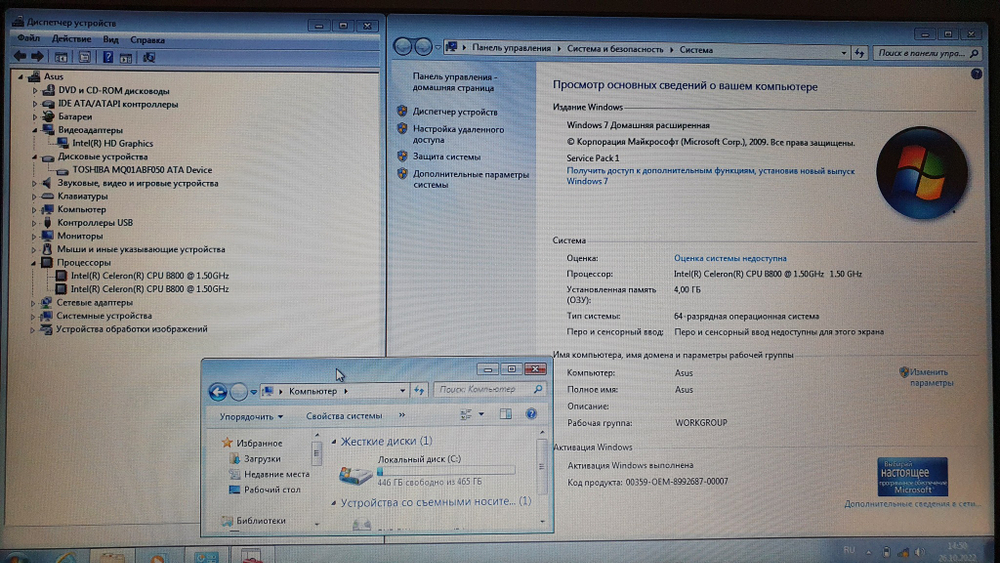Viewport: 1000px width, 563px height.
Task: Toggle the Explorer preview pane icon
Action: (x=506, y=414)
